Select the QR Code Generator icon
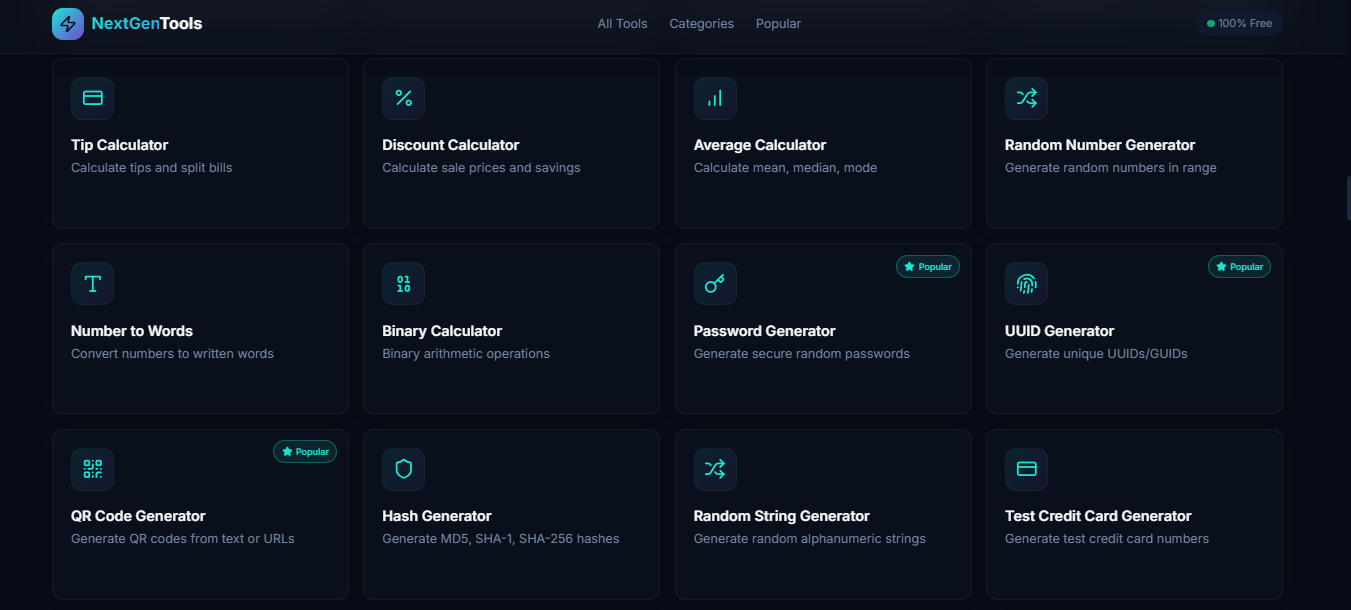 92,468
